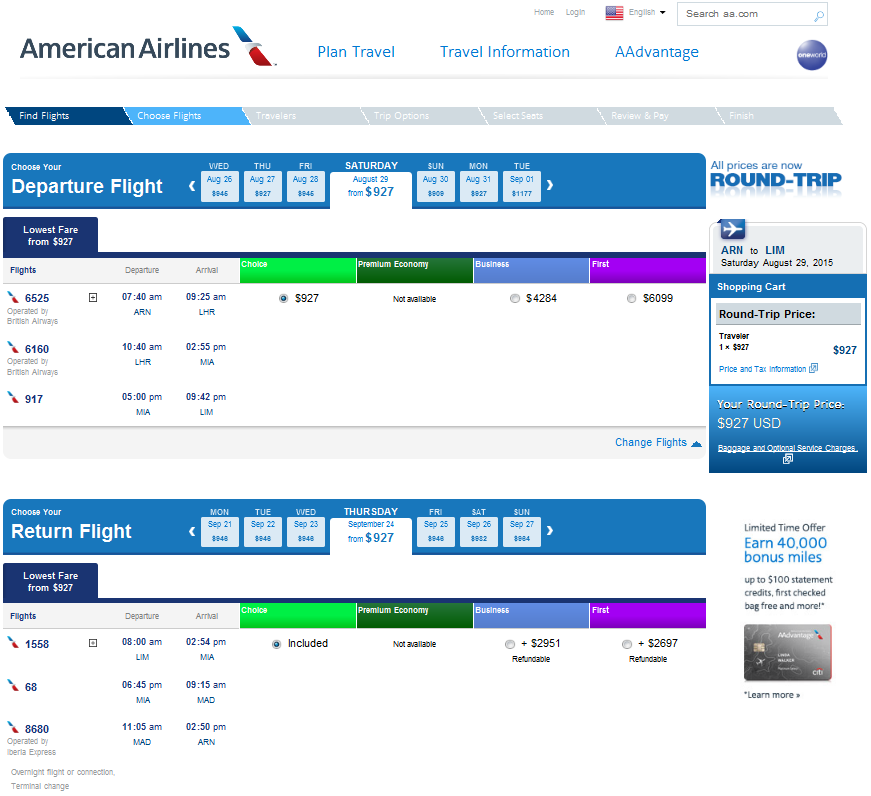Open the Plan Travel menu

click(356, 52)
